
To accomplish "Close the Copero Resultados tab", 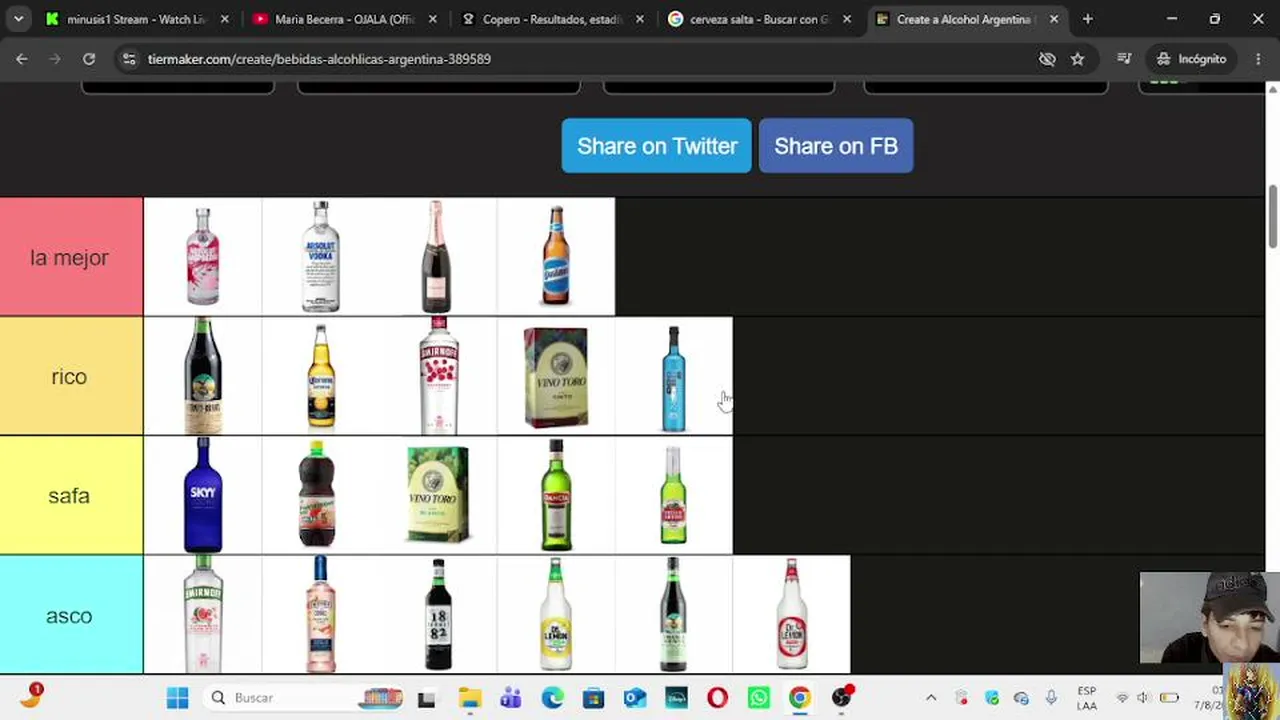I will 640,19.
